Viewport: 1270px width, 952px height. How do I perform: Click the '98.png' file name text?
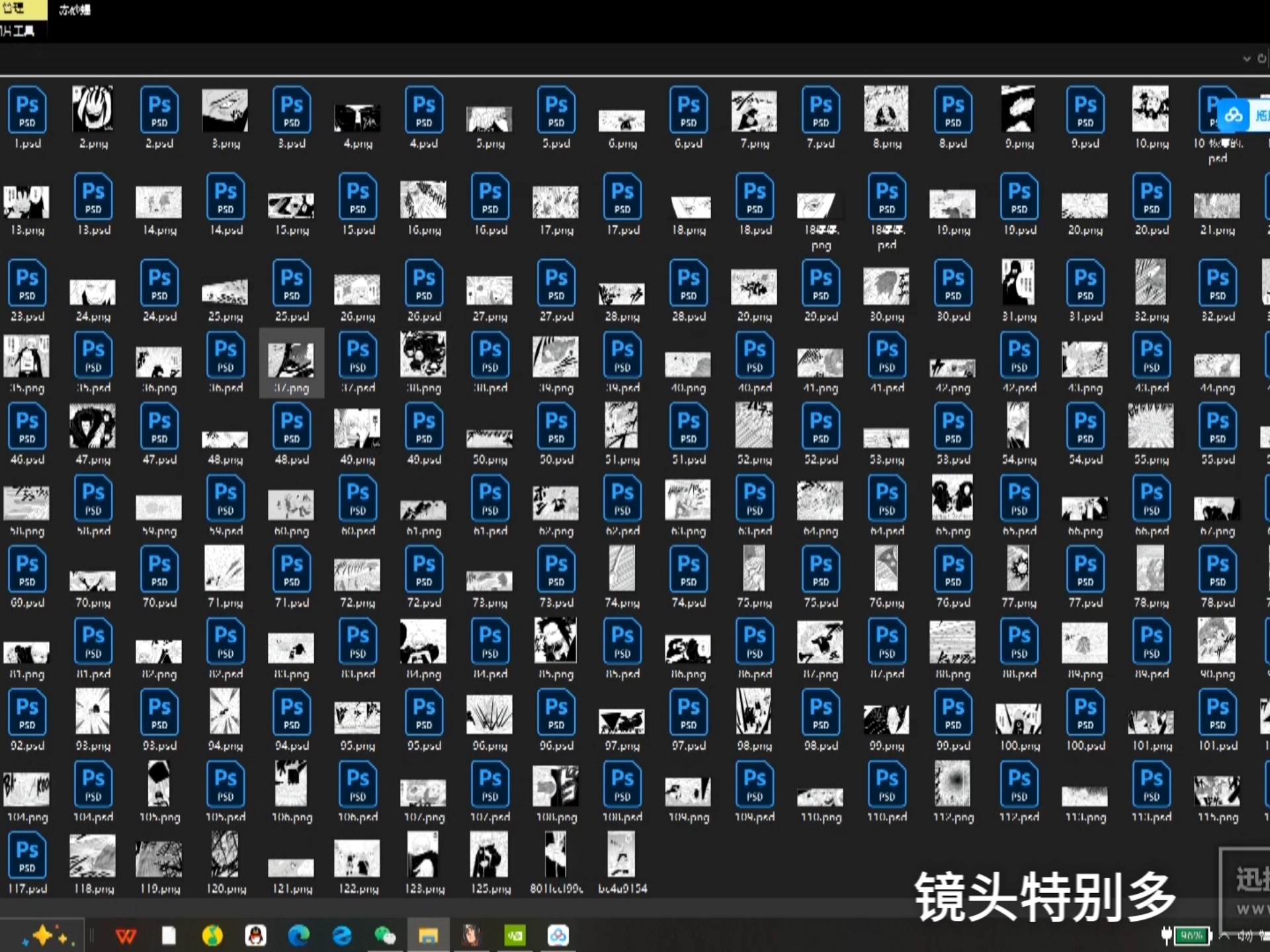(755, 746)
